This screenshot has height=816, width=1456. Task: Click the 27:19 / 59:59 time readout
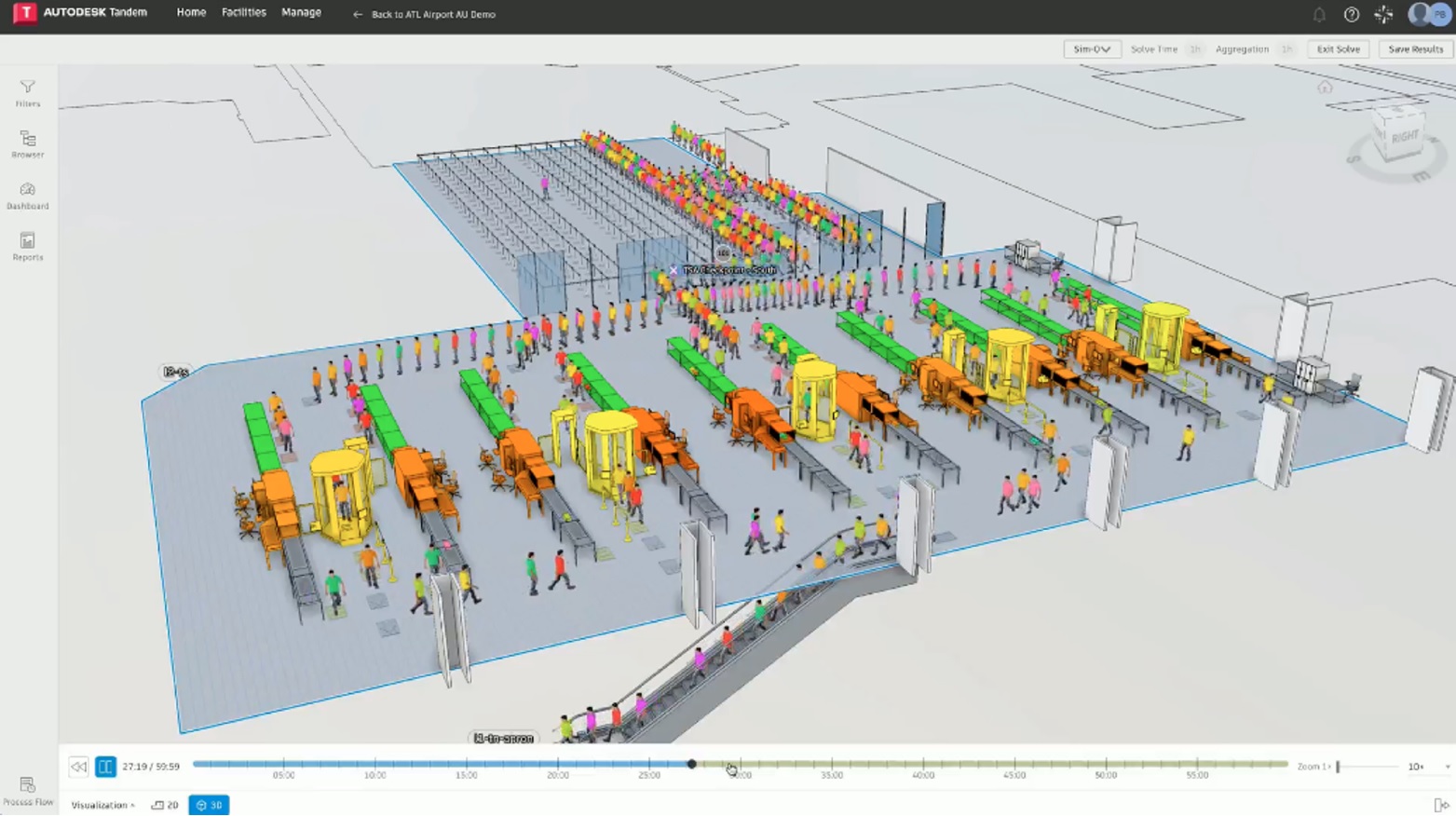[151, 767]
